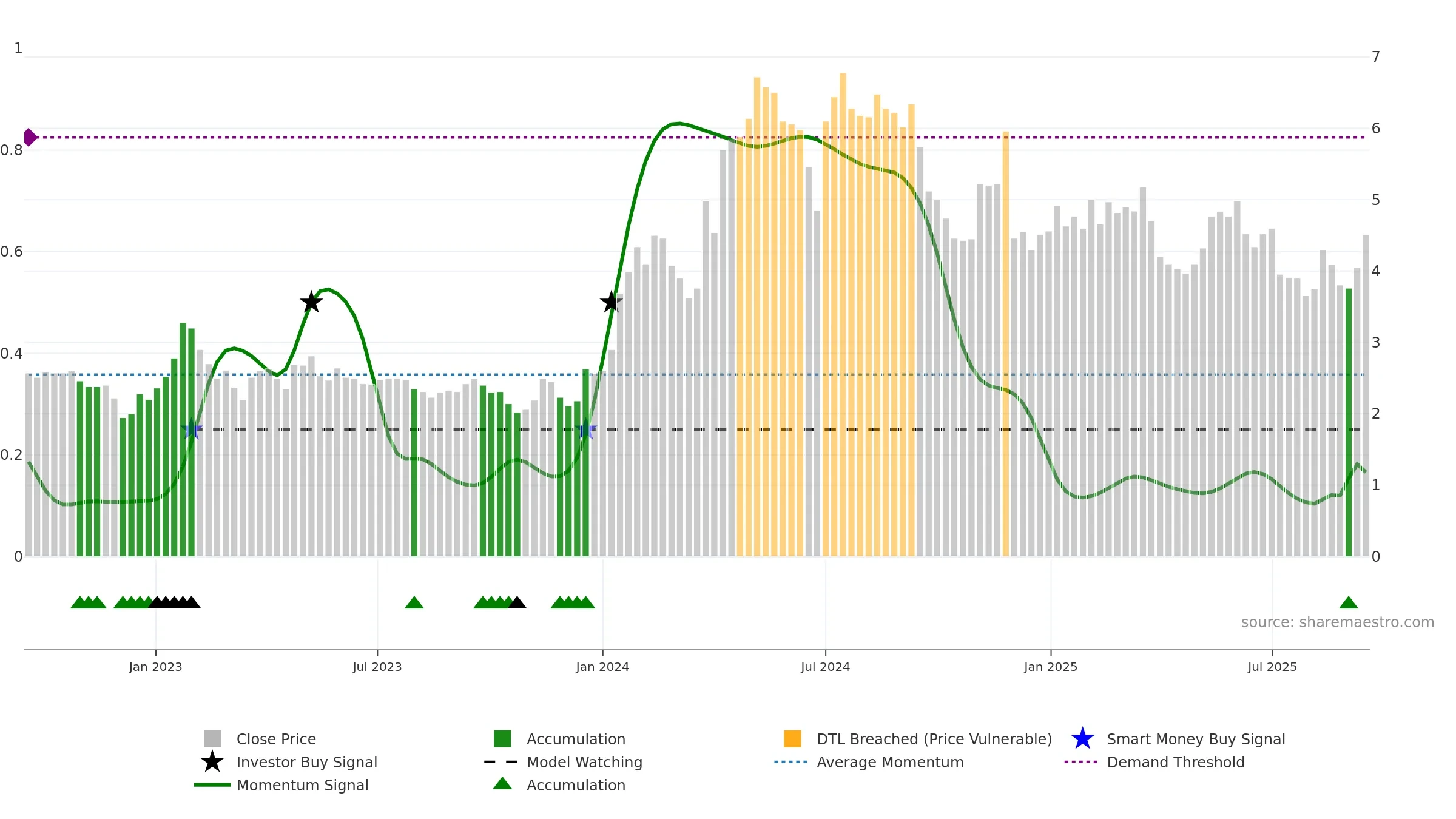Image resolution: width=1456 pixels, height=819 pixels.
Task: Click the green Accumulation triangle legend icon
Action: (x=502, y=783)
